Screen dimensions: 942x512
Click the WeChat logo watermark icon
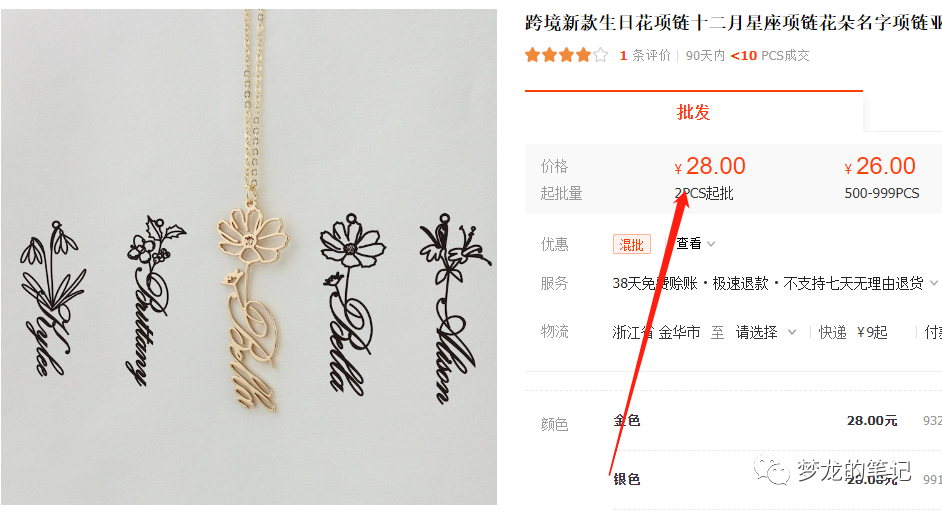[x=771, y=469]
